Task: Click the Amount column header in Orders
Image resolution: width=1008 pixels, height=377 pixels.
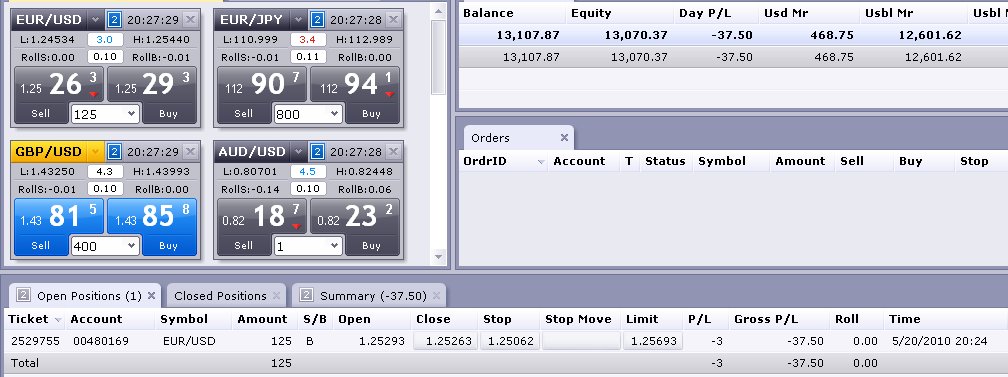Action: pyautogui.click(x=800, y=161)
